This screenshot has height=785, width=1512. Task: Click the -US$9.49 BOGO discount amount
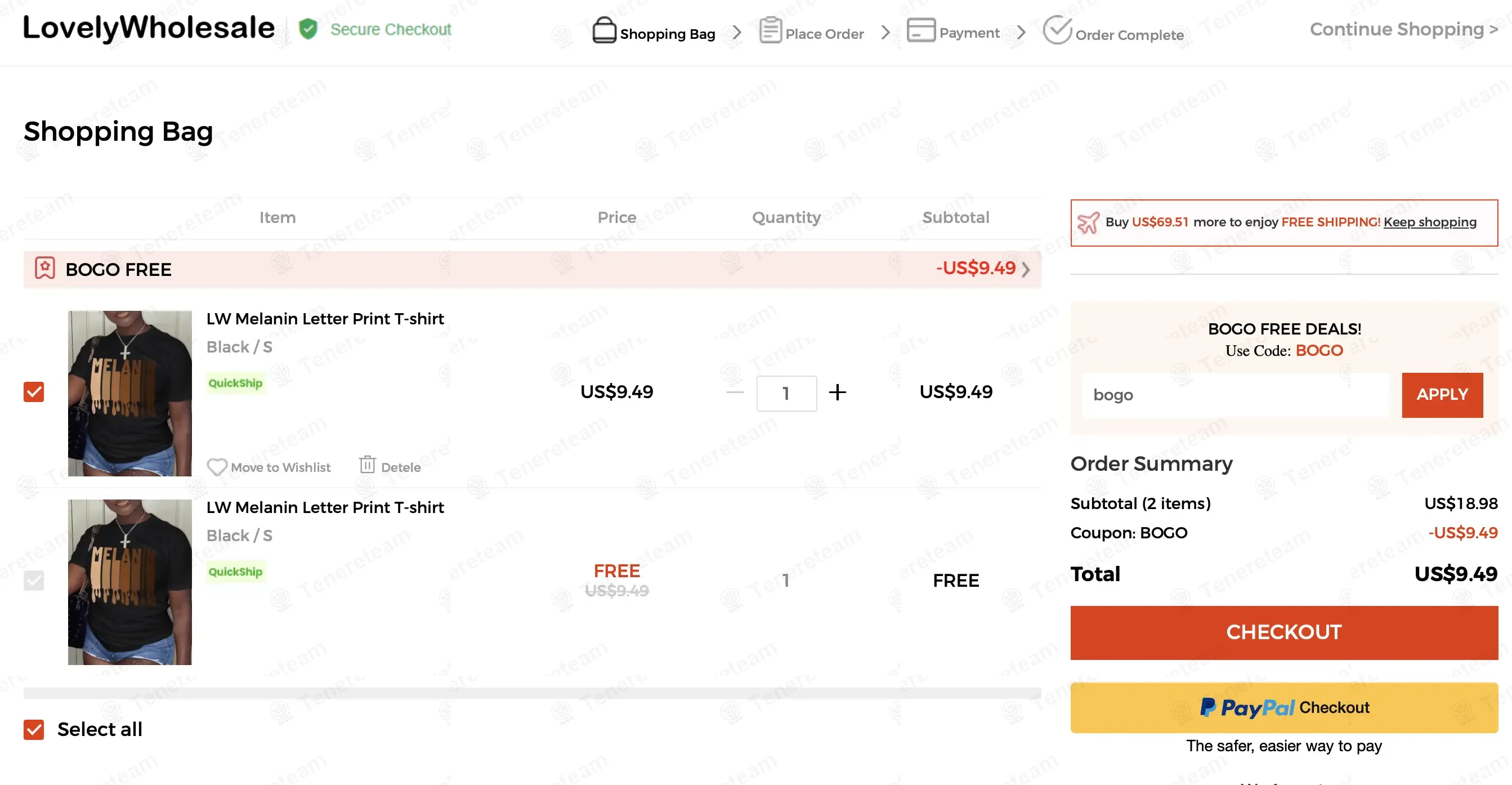point(976,268)
